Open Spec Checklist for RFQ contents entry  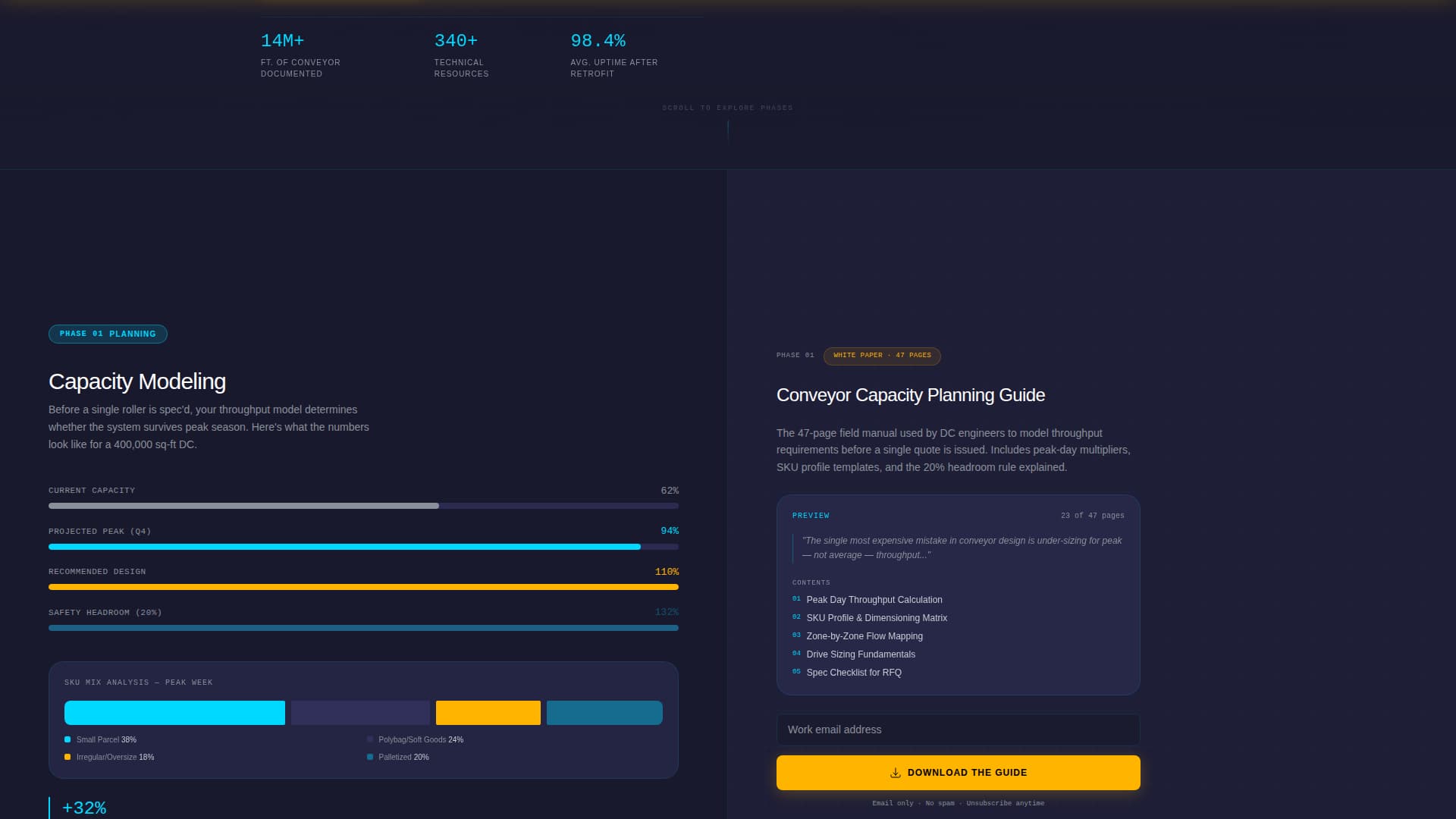tap(853, 672)
